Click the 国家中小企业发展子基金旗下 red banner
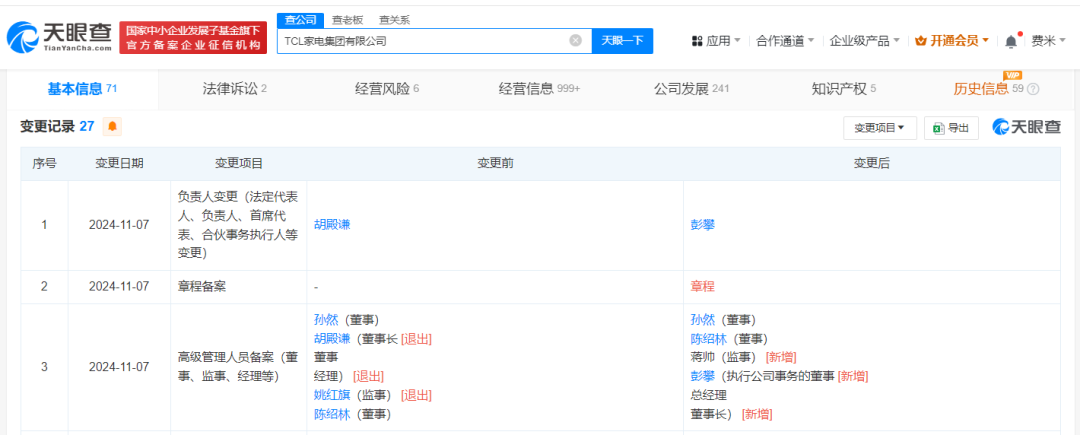This screenshot has width=1080, height=435. point(194,38)
